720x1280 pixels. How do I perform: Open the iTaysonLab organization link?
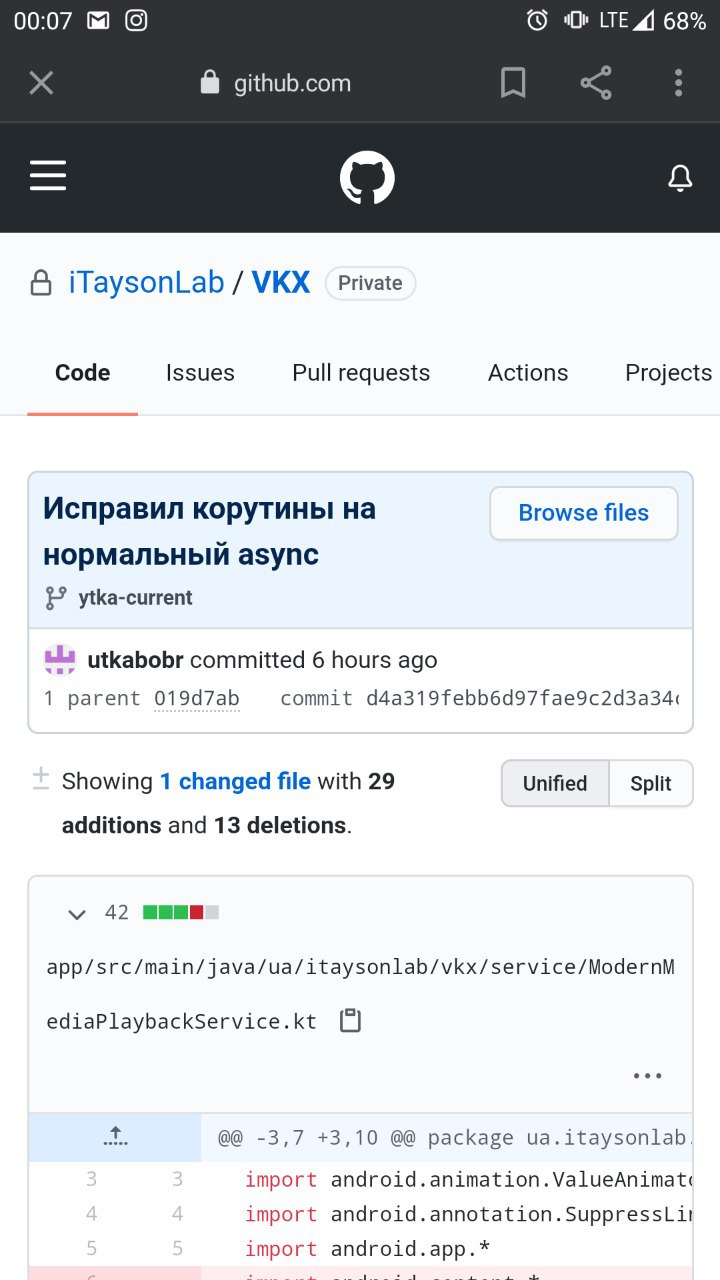(146, 283)
